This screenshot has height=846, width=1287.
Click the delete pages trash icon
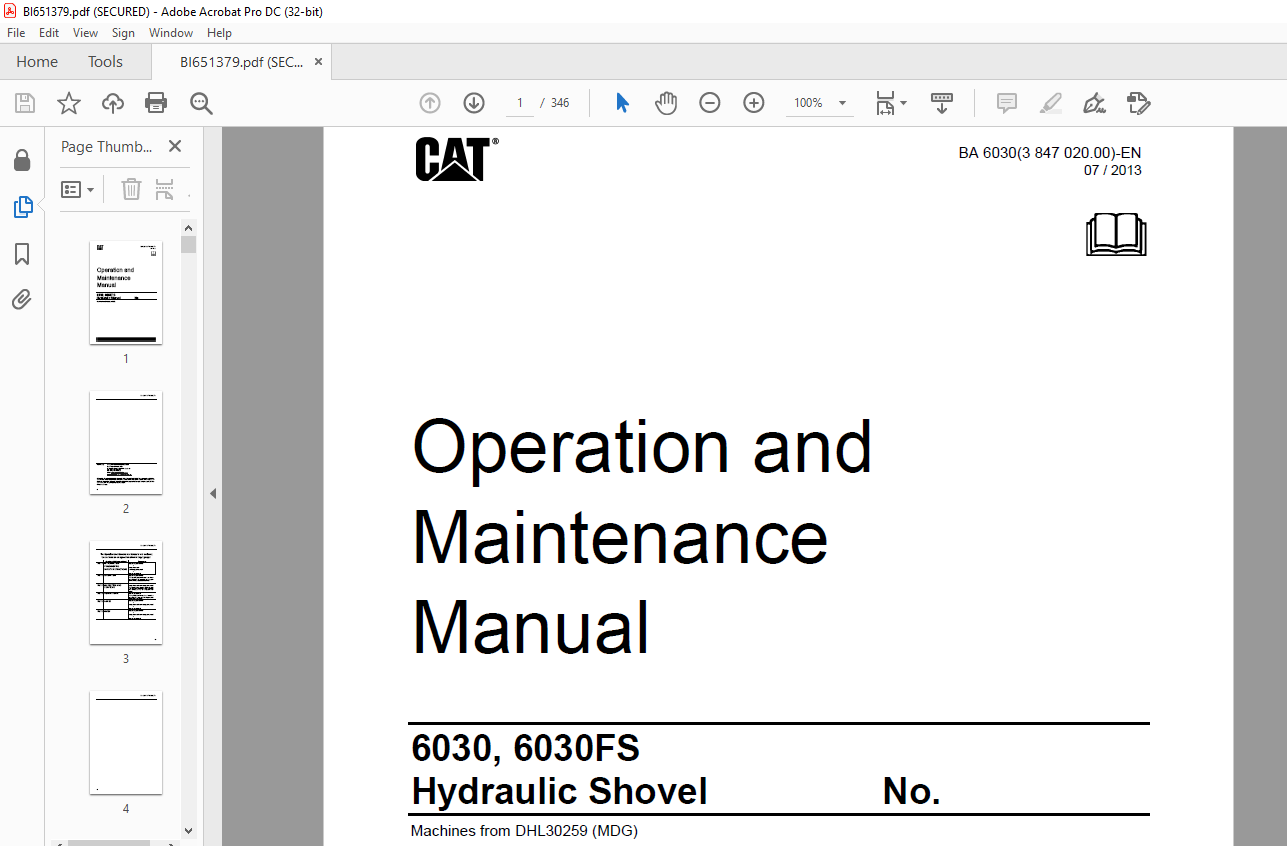(x=131, y=189)
